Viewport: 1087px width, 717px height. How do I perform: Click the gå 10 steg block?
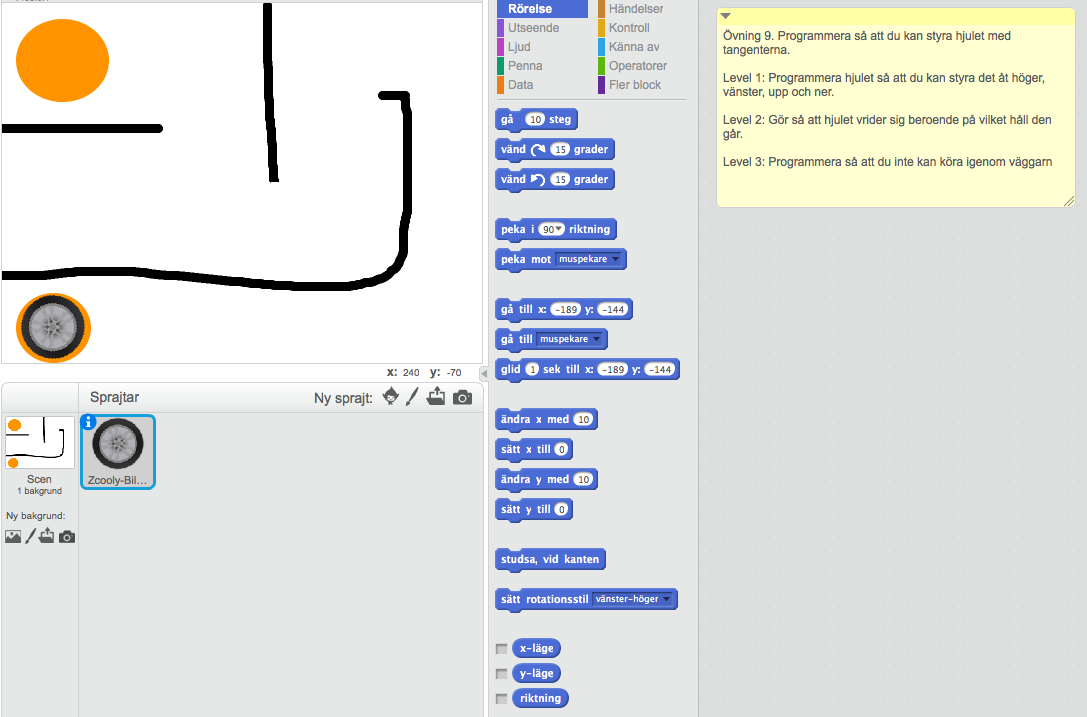536,120
